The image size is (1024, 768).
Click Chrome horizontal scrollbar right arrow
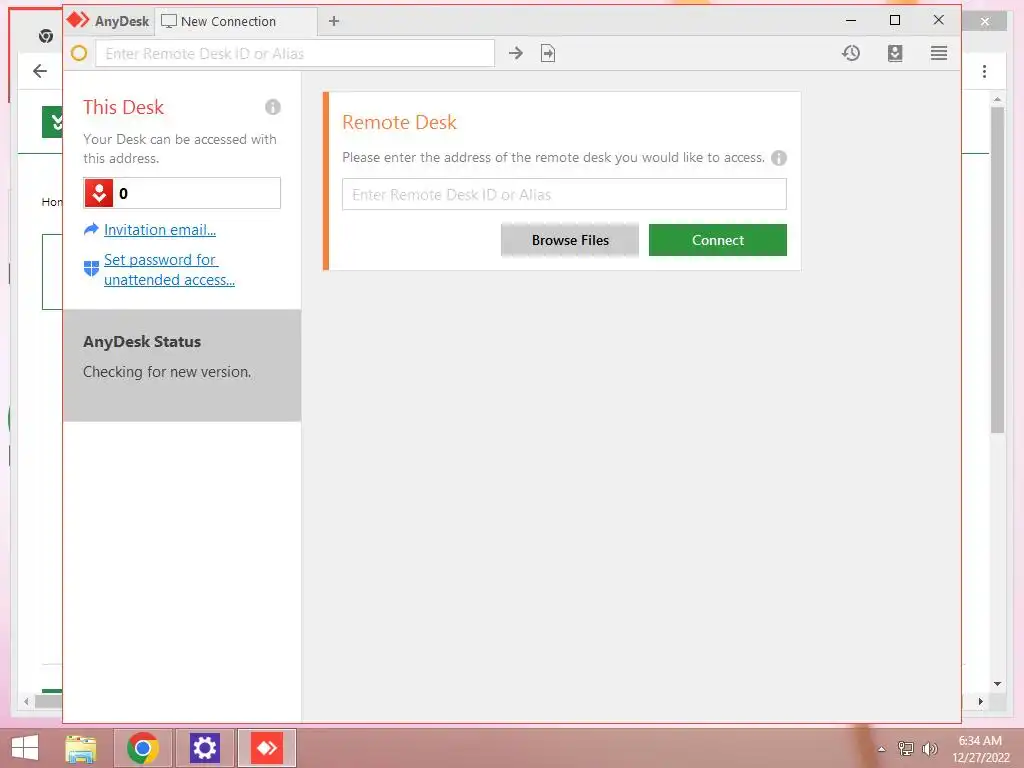click(980, 701)
